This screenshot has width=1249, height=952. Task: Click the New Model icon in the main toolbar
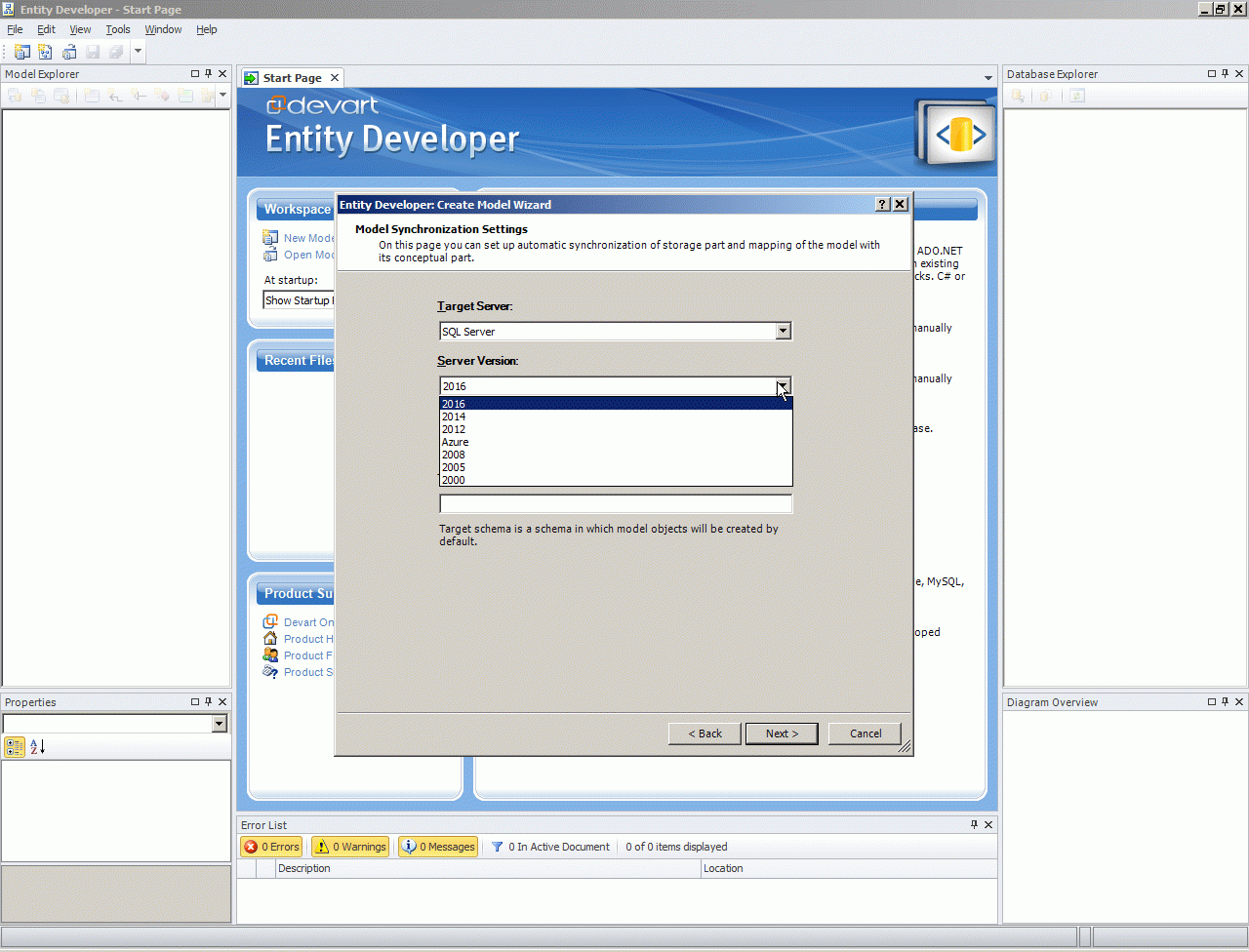(x=21, y=52)
